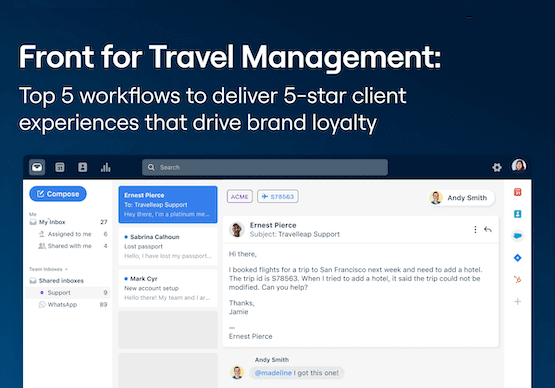Click the Andy Smith assignee button

[x=461, y=198]
